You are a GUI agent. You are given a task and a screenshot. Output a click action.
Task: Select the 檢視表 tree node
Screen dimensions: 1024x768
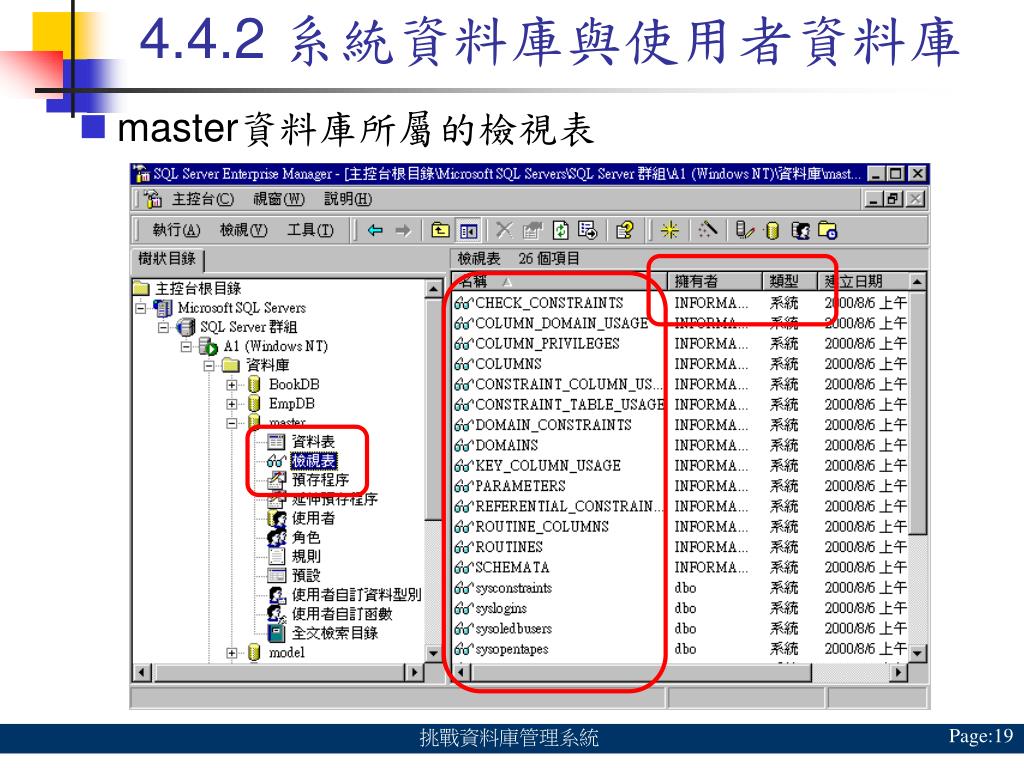click(x=313, y=461)
